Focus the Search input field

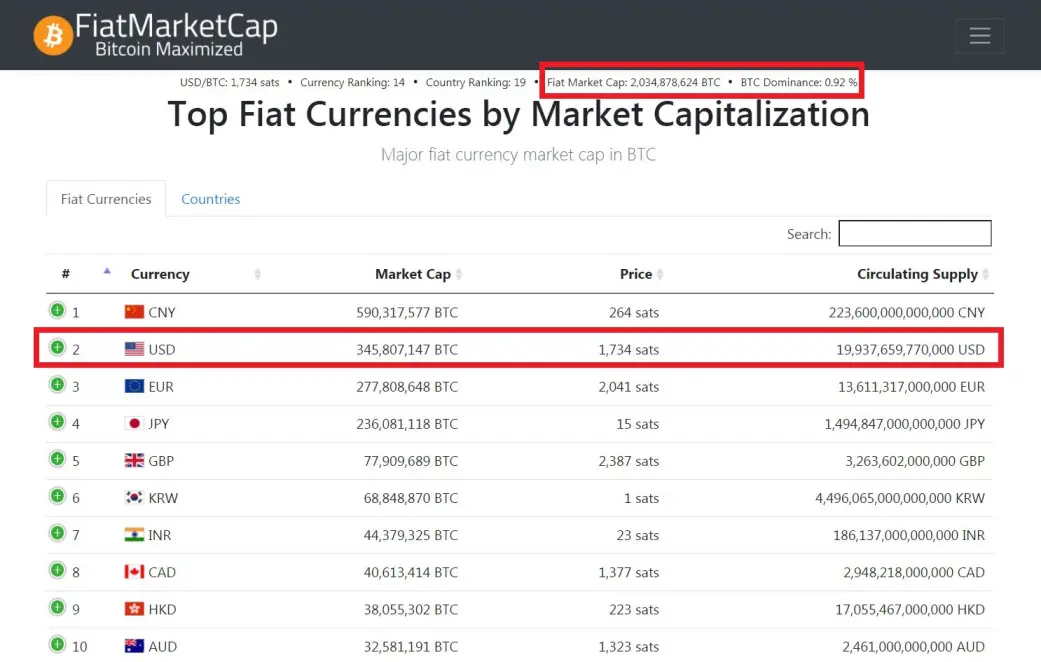tap(915, 233)
